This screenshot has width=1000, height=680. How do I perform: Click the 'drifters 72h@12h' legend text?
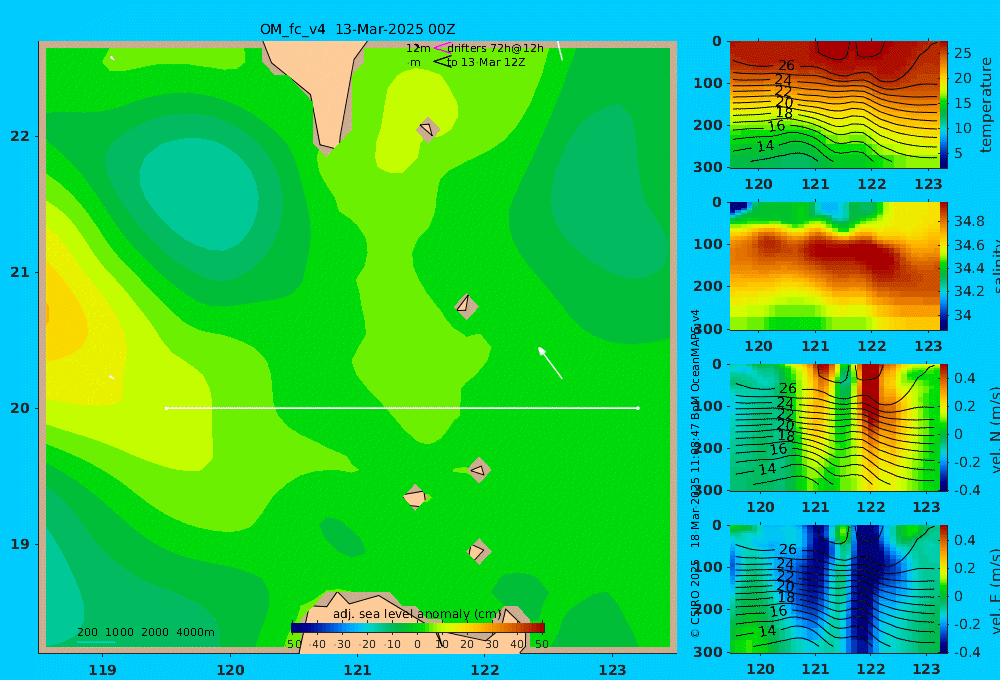[496, 48]
